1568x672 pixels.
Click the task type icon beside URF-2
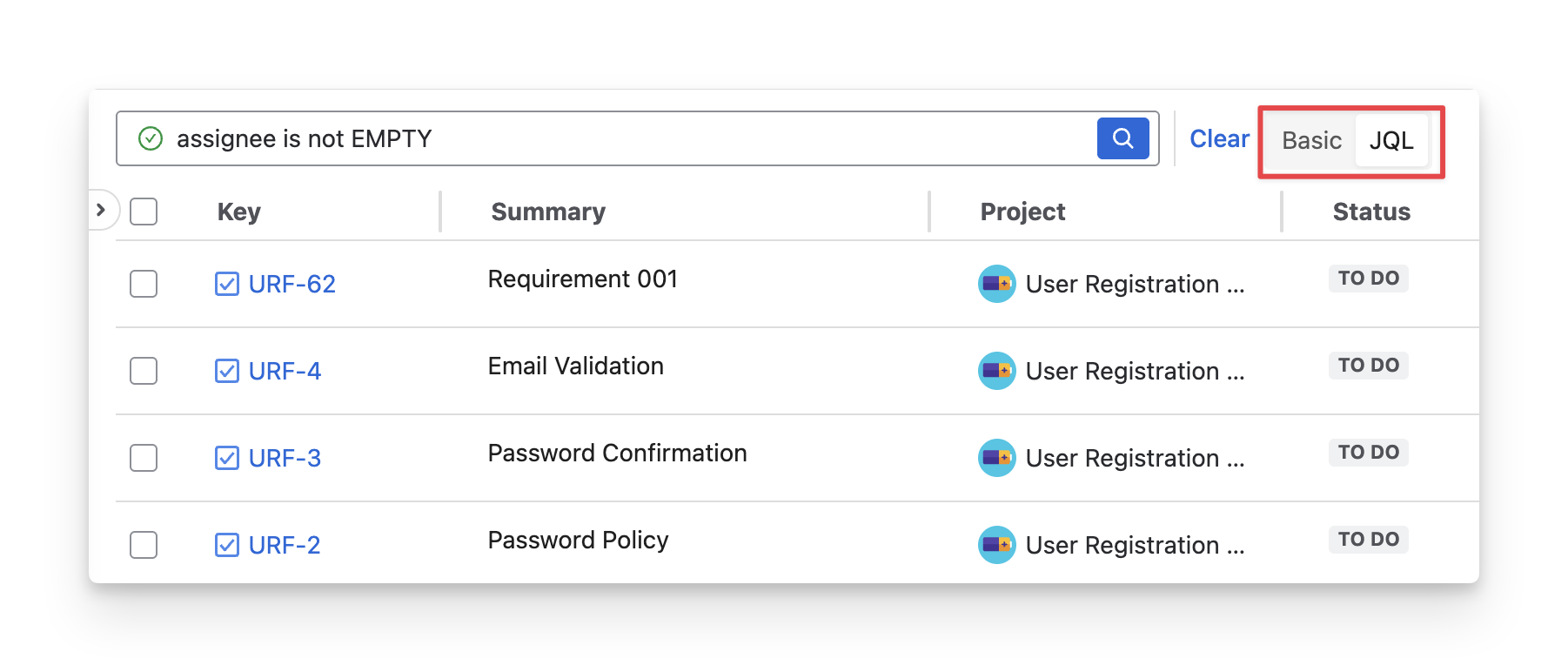[227, 545]
